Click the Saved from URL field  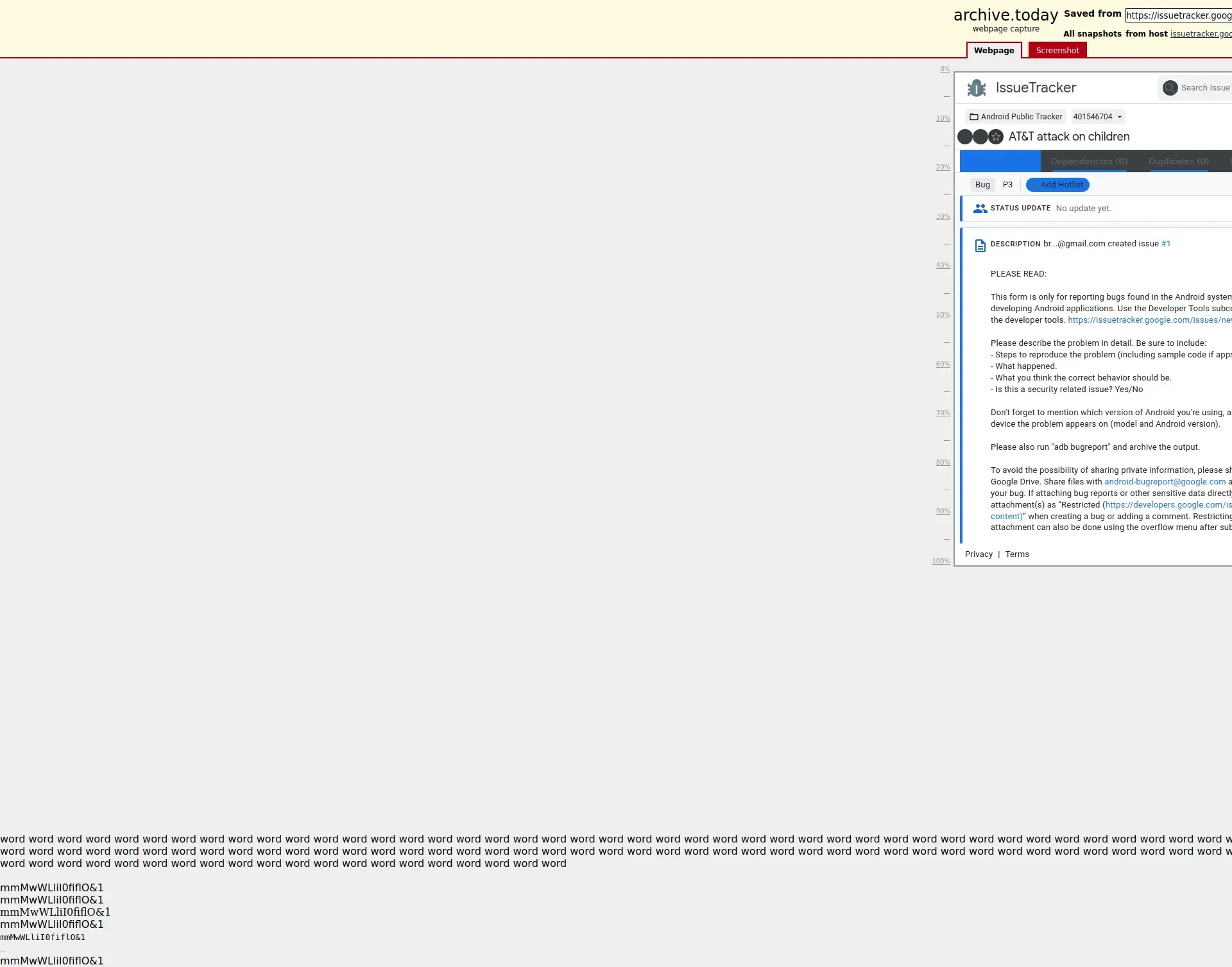(x=1179, y=15)
